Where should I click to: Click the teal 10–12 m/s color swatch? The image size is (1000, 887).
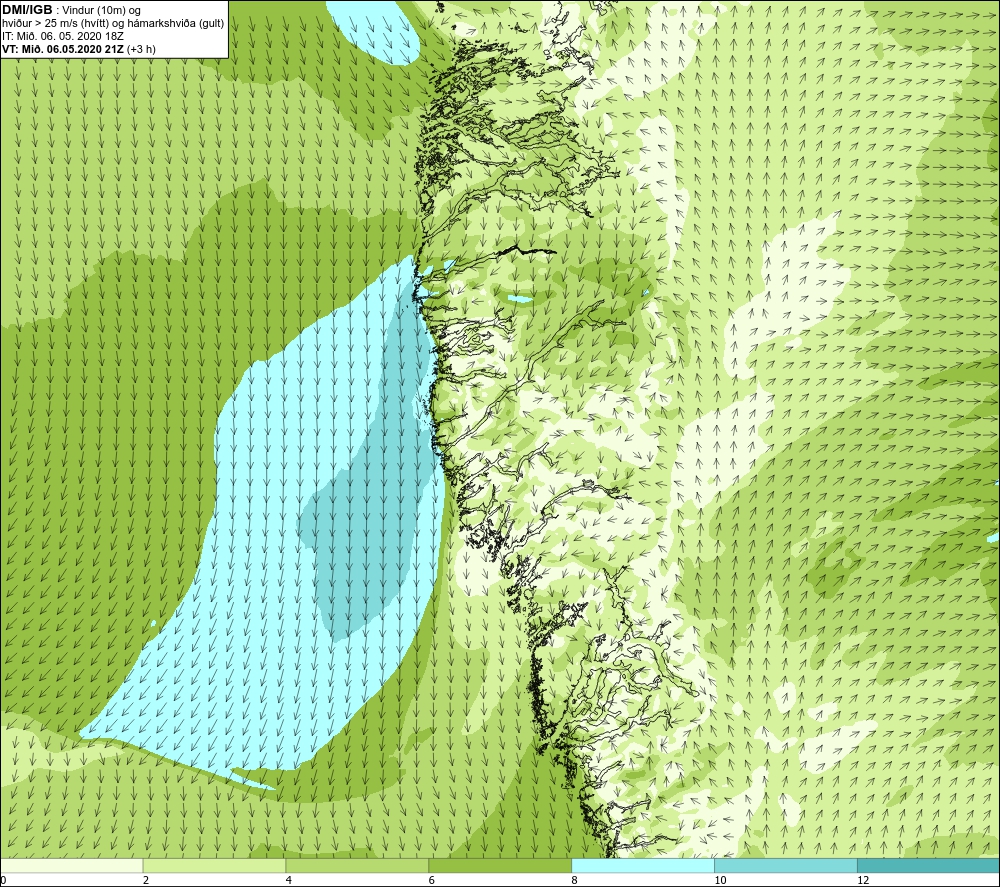786,865
